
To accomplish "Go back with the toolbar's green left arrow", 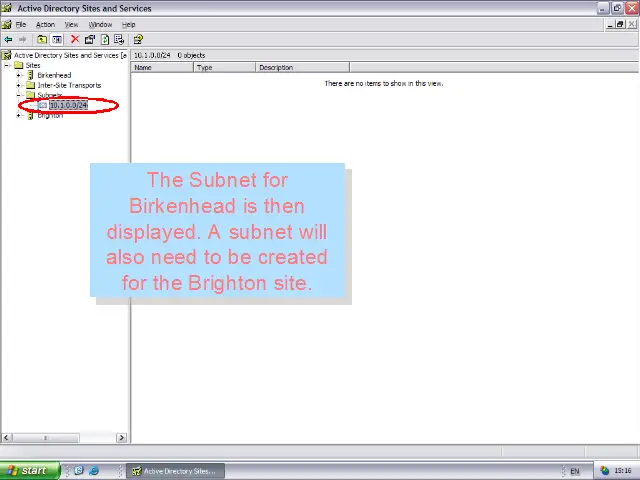I will pos(8,40).
